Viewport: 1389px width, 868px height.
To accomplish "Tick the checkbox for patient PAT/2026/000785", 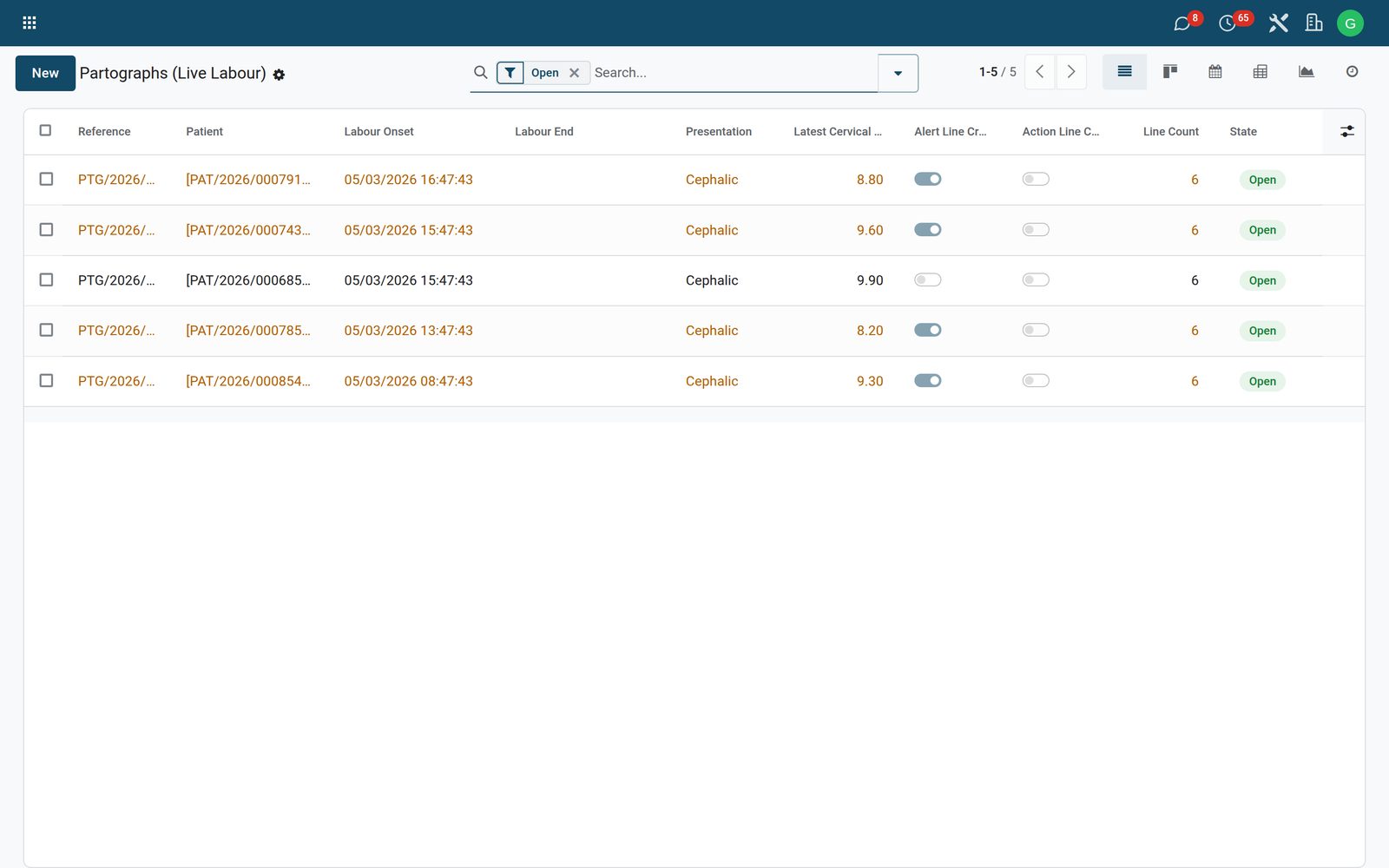I will pyautogui.click(x=46, y=331).
